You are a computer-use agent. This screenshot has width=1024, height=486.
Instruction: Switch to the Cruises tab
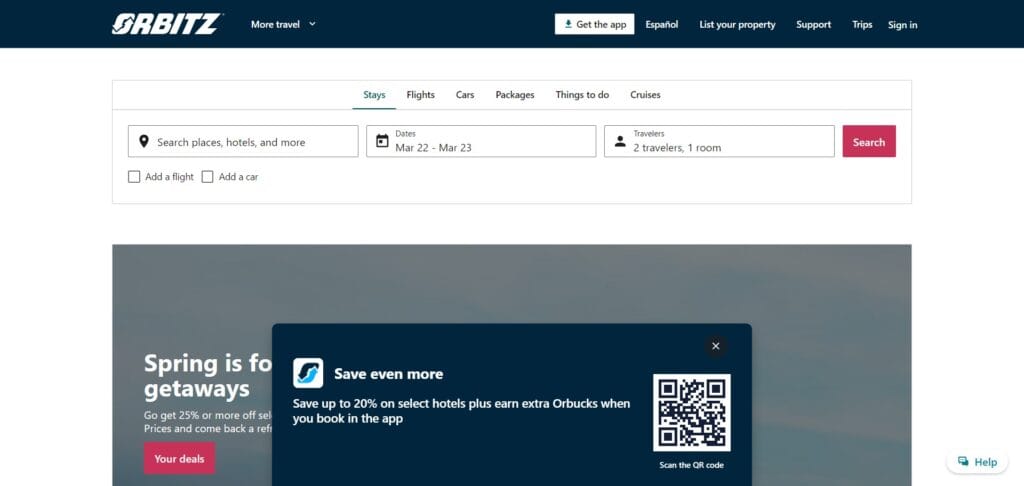[645, 95]
